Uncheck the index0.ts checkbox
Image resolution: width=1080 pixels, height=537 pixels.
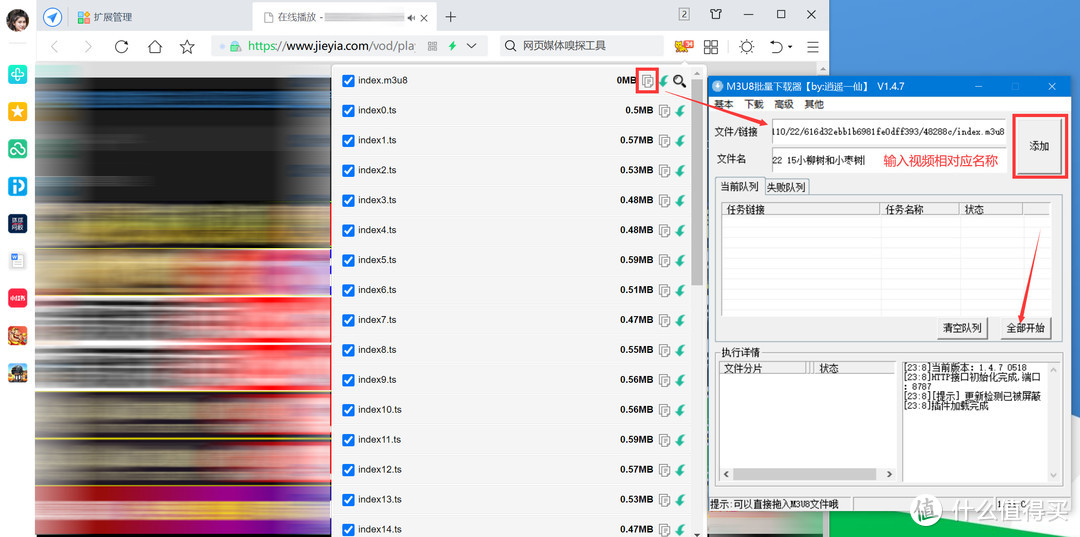coord(348,110)
